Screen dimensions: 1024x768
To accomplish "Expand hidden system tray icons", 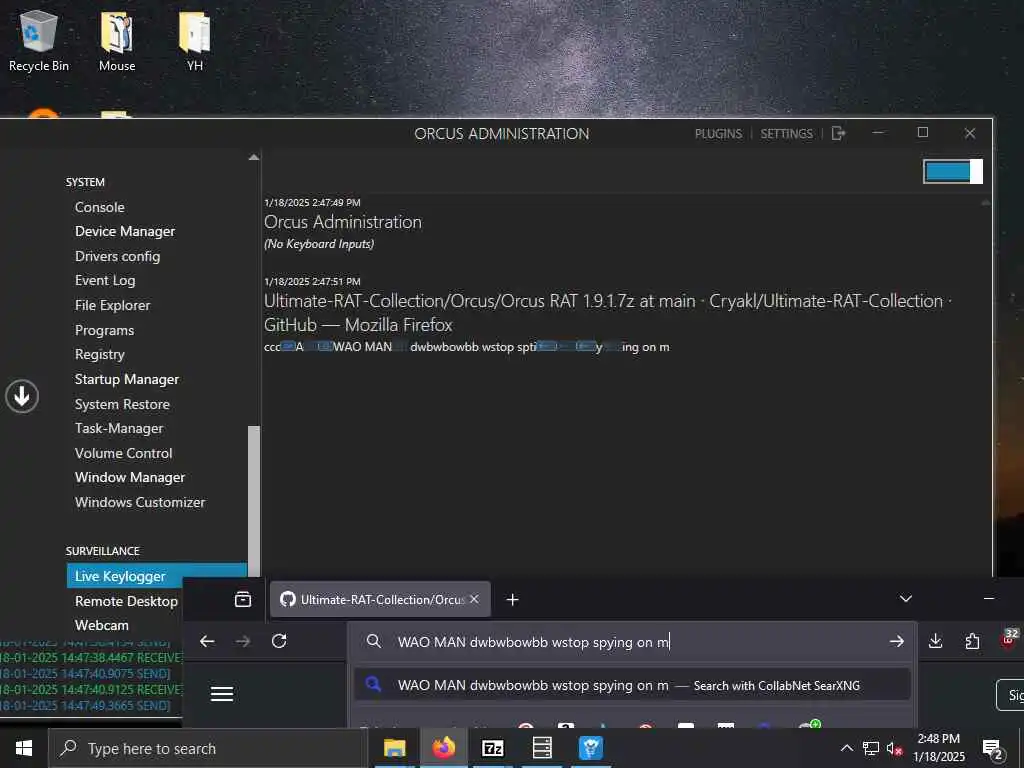I will click(846, 748).
